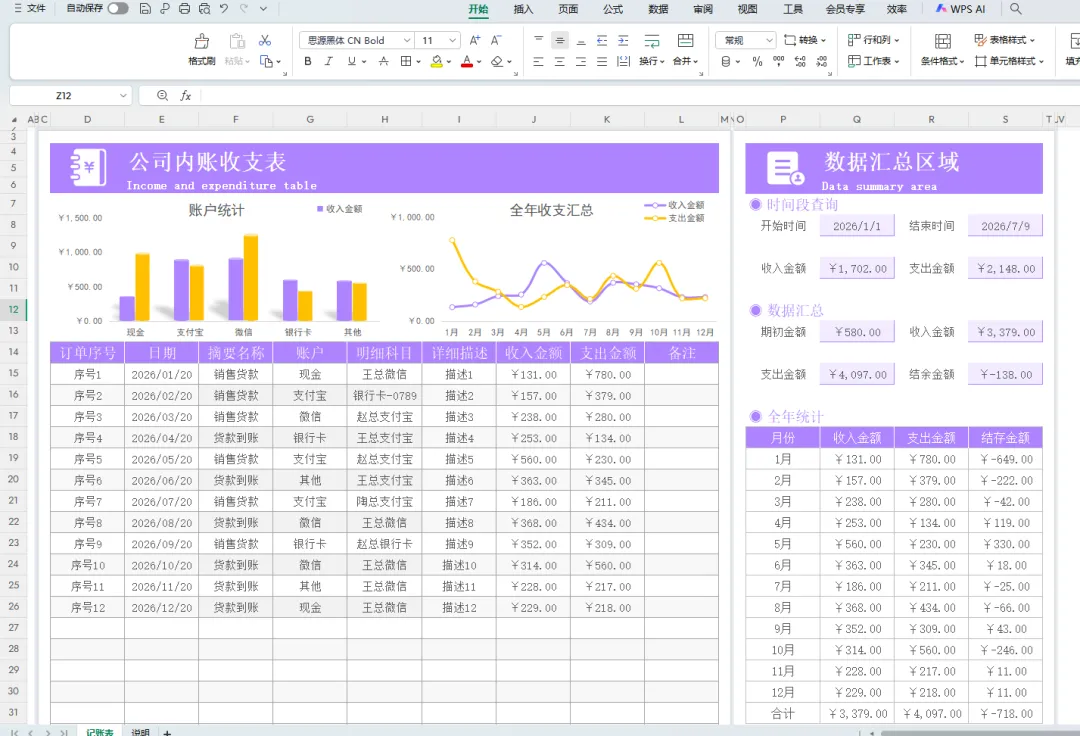This screenshot has width=1080, height=736.
Task: Select the 记账表 sheet tab
Action: [x=100, y=732]
